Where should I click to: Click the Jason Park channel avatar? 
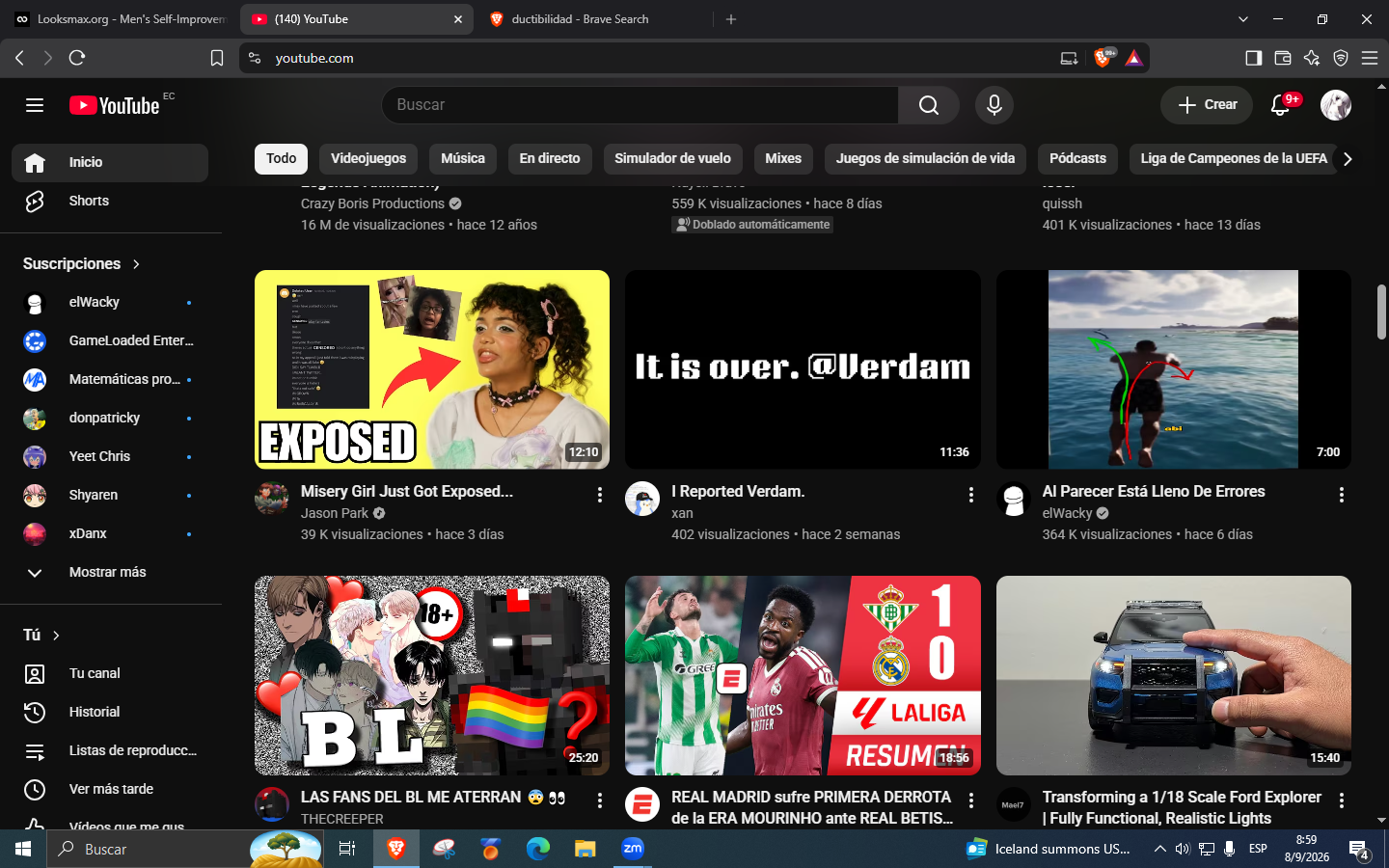click(272, 499)
